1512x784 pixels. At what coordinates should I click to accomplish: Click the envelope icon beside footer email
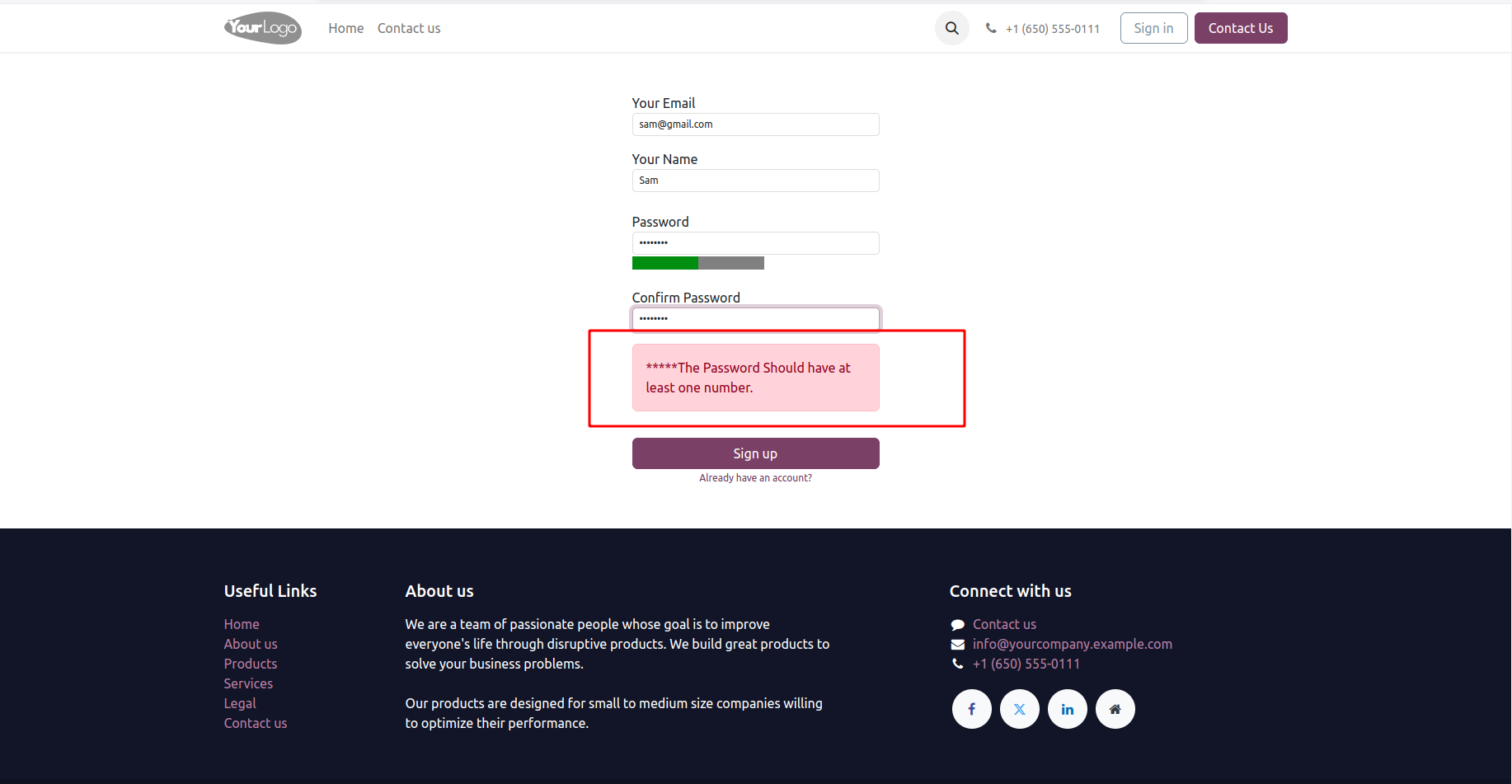click(957, 645)
